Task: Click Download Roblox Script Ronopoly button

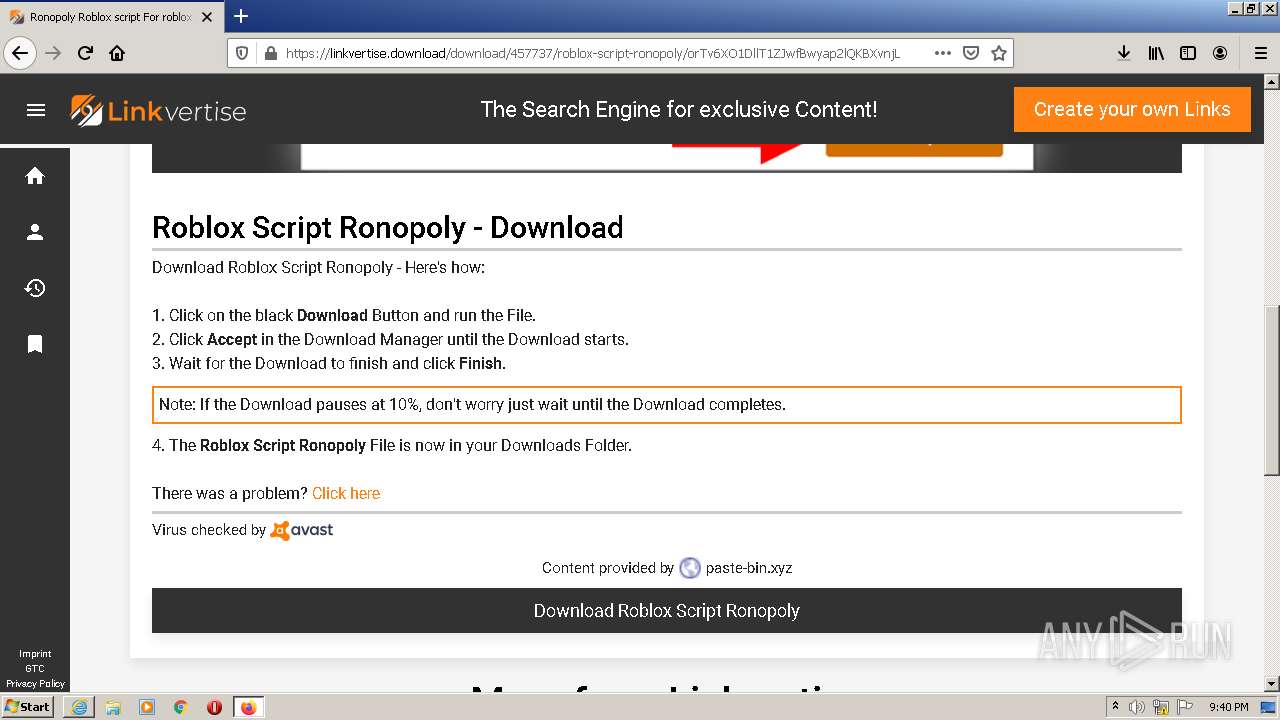Action: click(x=667, y=610)
